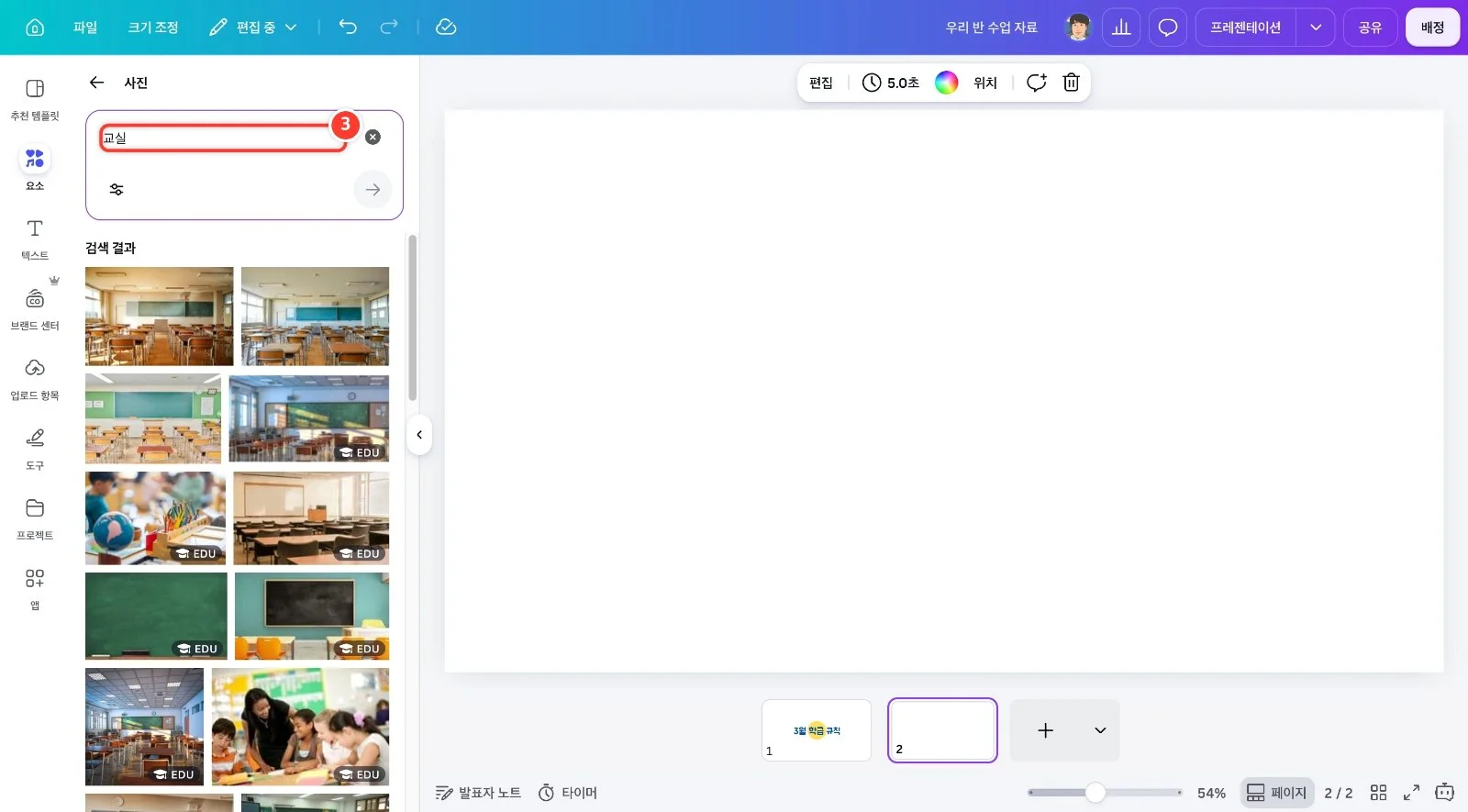Viewport: 1468px width, 812px height.
Task: Open the 파일 menu
Action: pyautogui.click(x=85, y=28)
